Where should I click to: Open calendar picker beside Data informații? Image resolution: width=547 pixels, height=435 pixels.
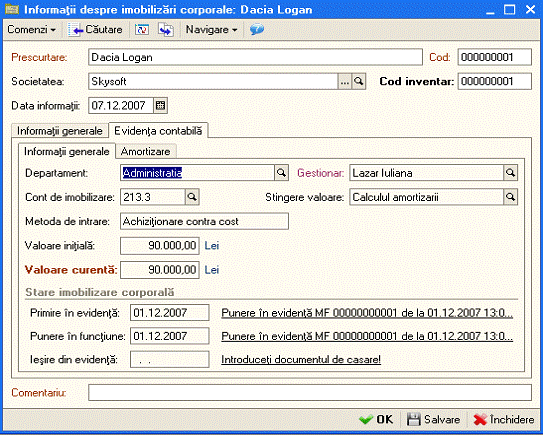(x=160, y=105)
